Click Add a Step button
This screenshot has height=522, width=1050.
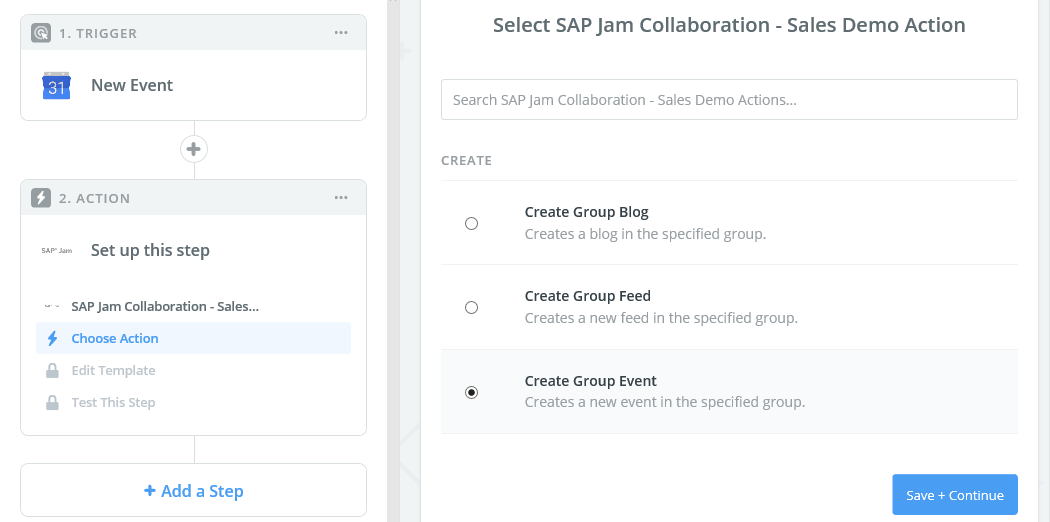pyautogui.click(x=194, y=491)
